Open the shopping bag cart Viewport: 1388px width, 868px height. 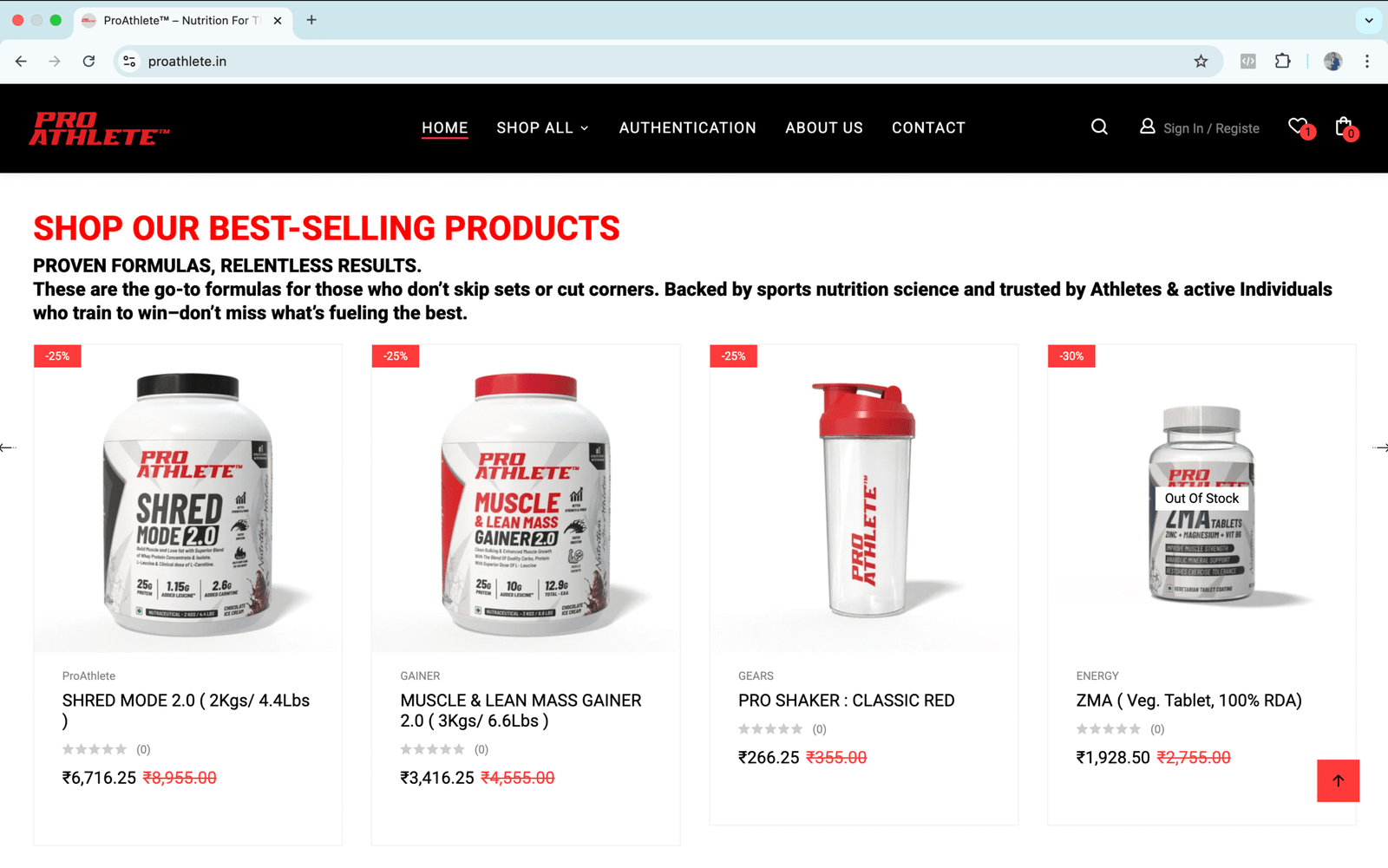[1344, 127]
